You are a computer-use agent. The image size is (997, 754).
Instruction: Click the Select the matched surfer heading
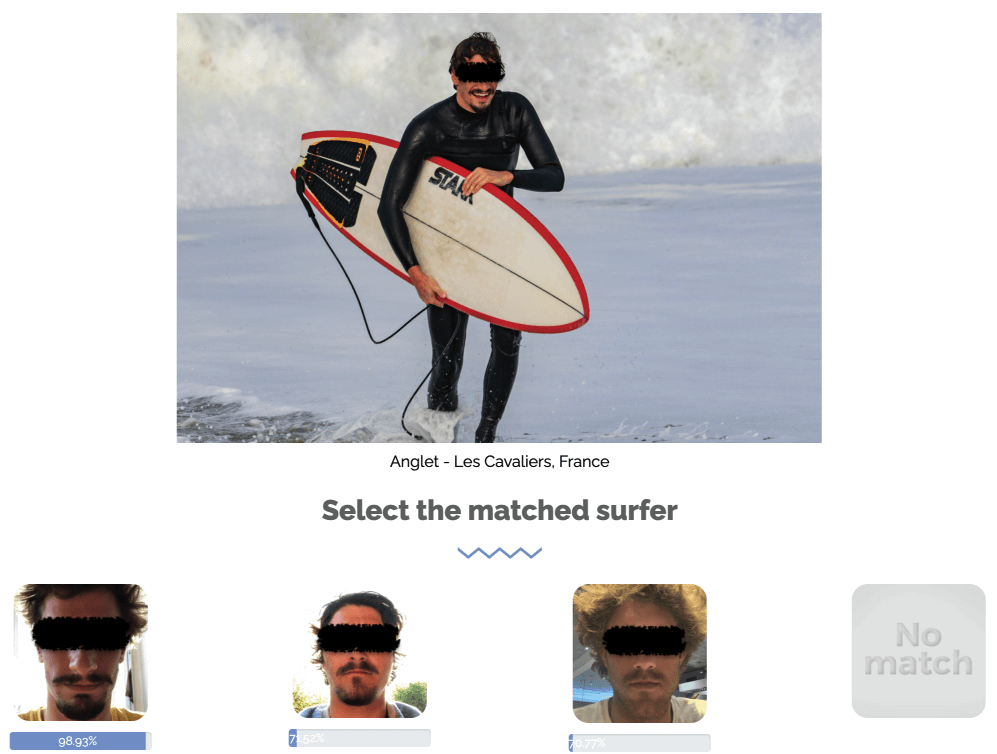499,511
